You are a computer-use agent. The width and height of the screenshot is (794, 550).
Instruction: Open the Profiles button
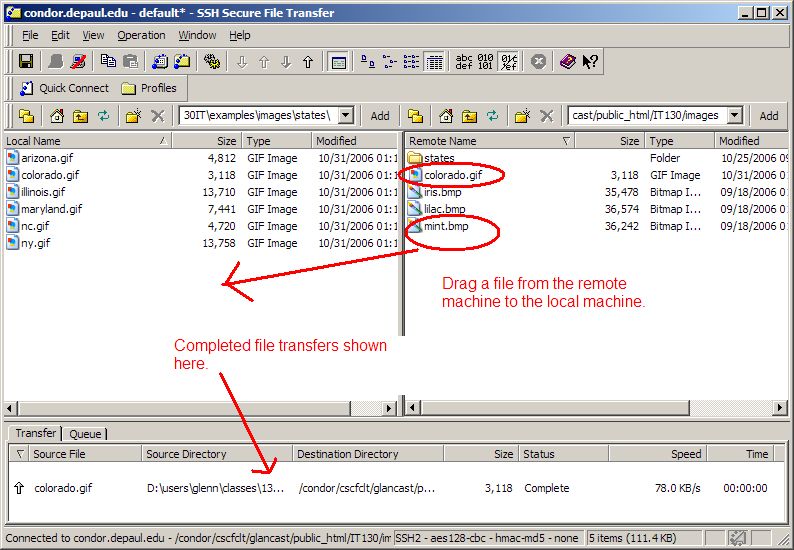[149, 88]
